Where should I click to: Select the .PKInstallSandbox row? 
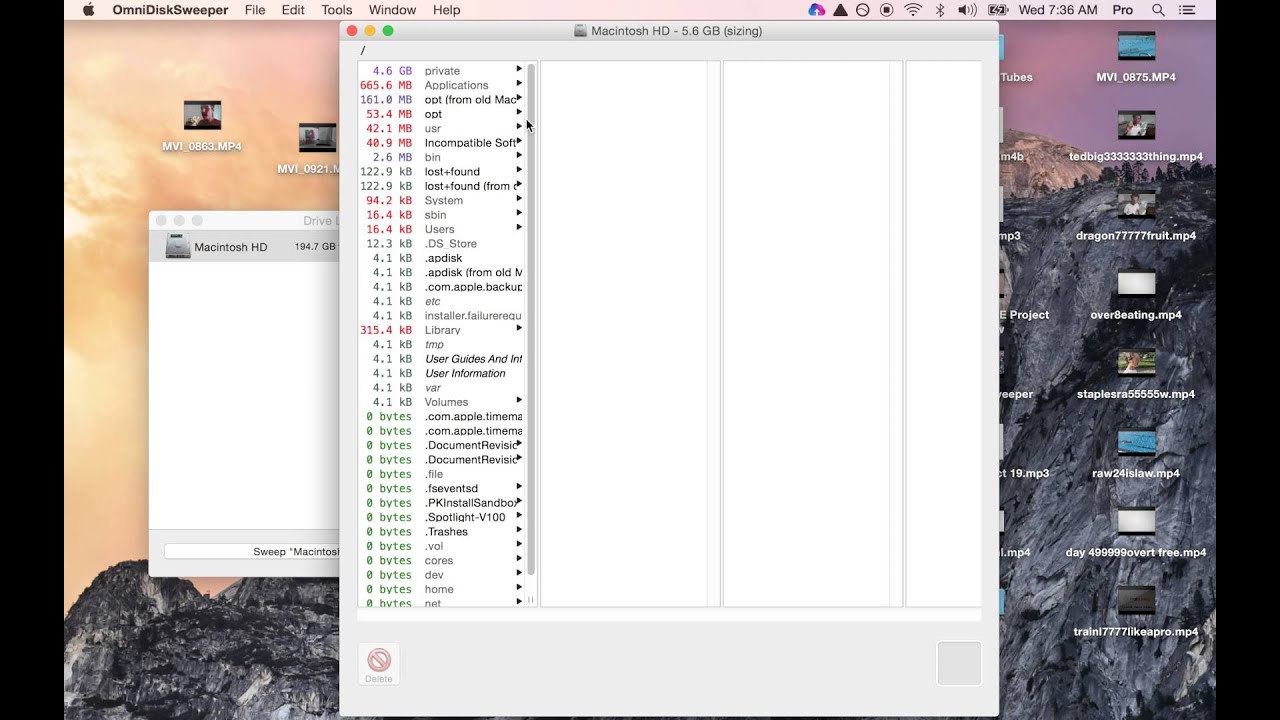(441, 503)
